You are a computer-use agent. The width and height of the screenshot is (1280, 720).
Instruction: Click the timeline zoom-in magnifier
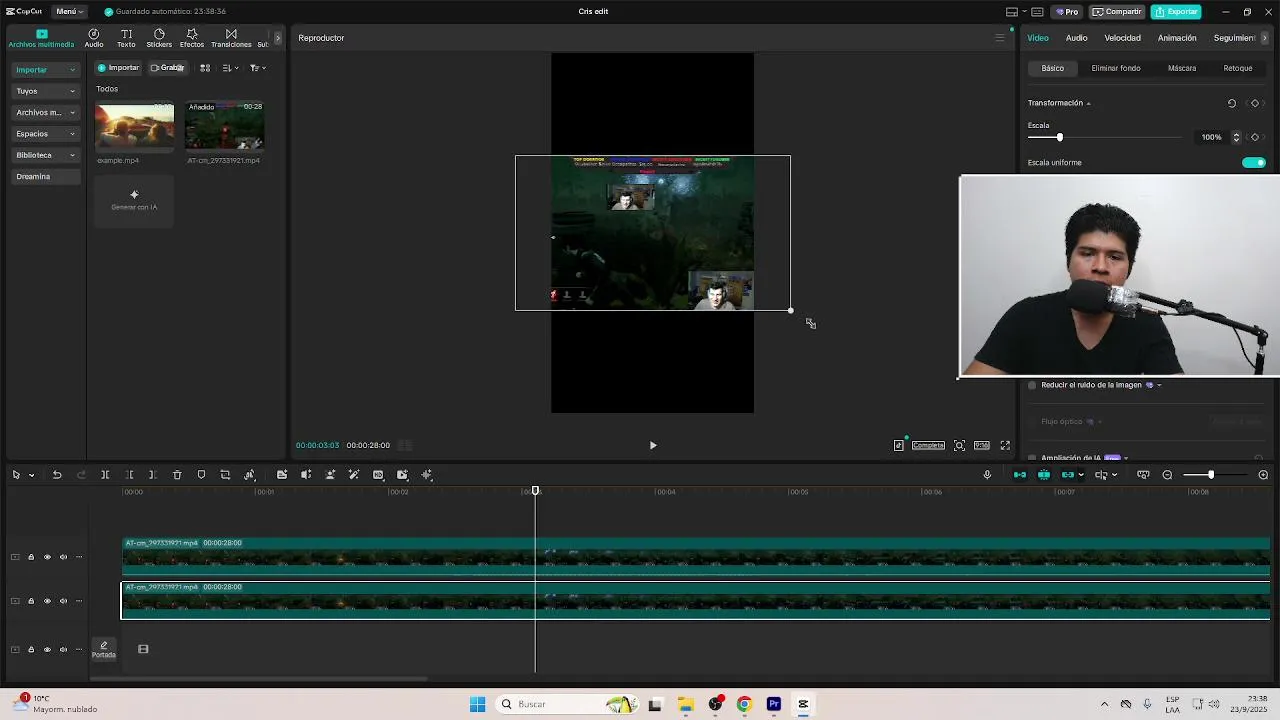(x=1263, y=475)
